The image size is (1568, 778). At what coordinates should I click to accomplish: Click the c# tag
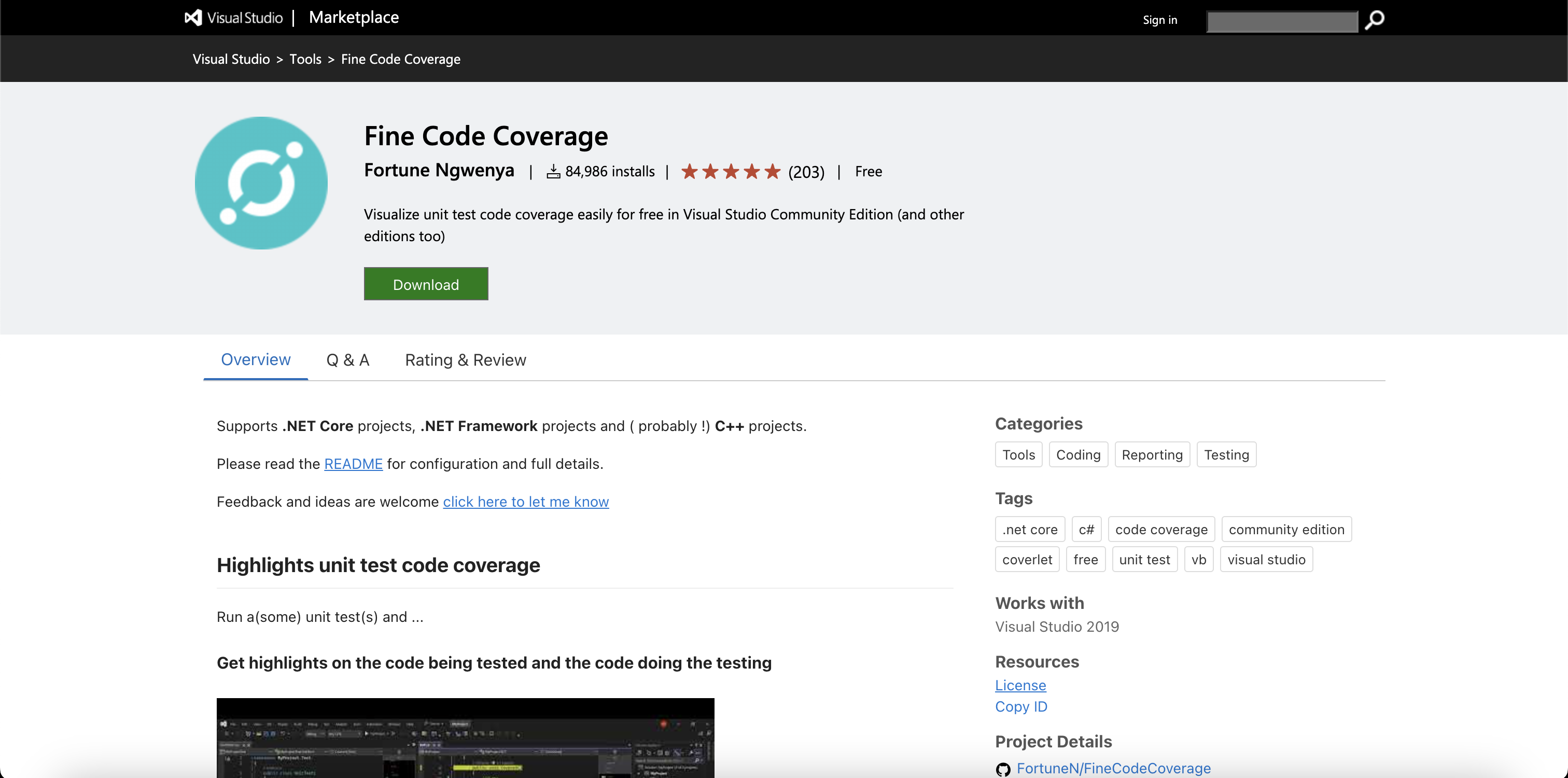point(1086,530)
